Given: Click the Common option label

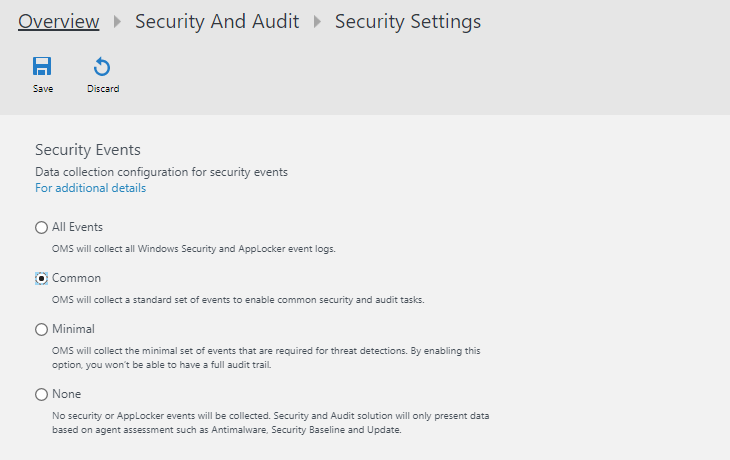Looking at the screenshot, I should coord(76,278).
